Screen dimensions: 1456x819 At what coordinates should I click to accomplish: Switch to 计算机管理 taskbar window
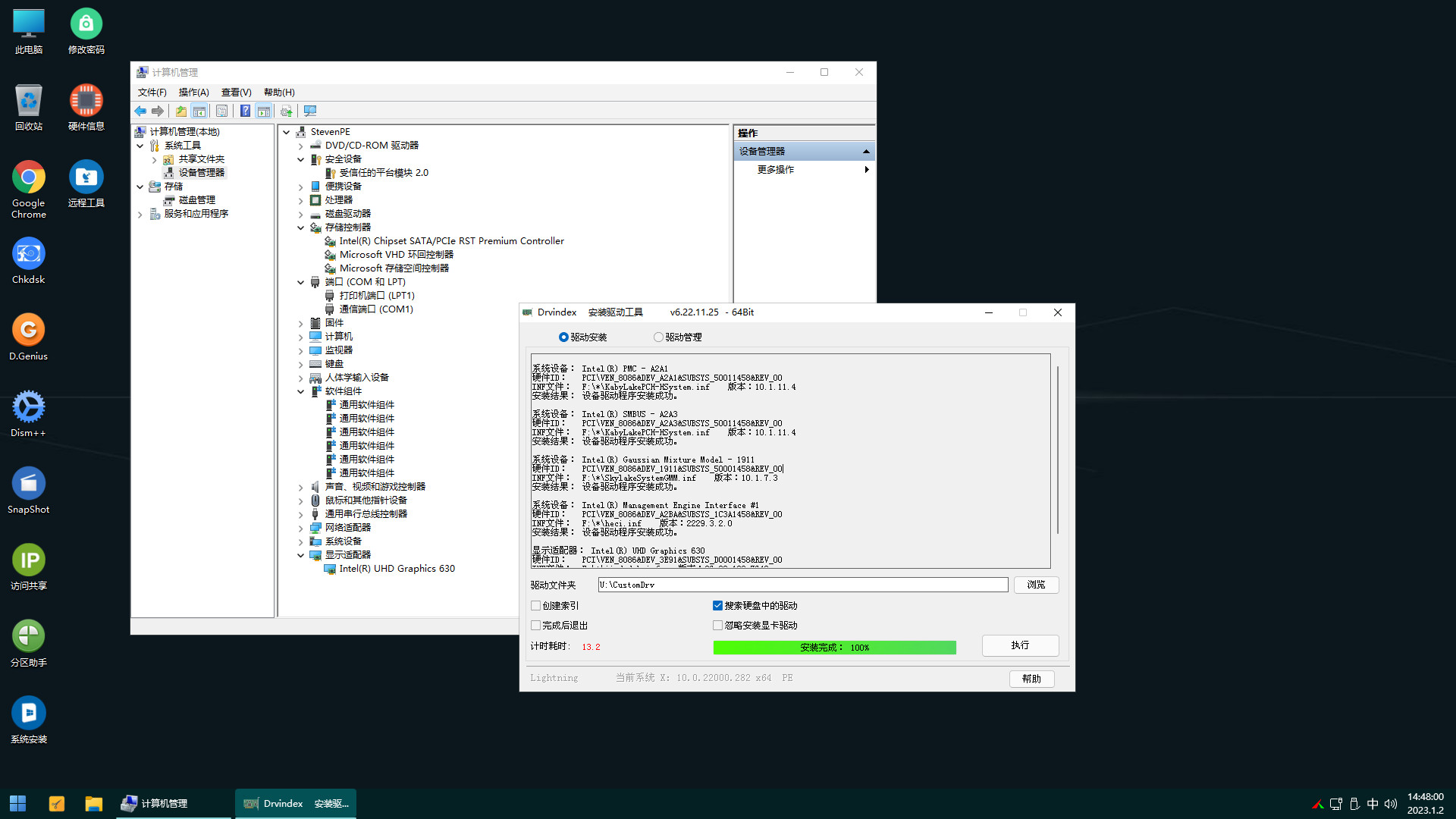pyautogui.click(x=174, y=803)
